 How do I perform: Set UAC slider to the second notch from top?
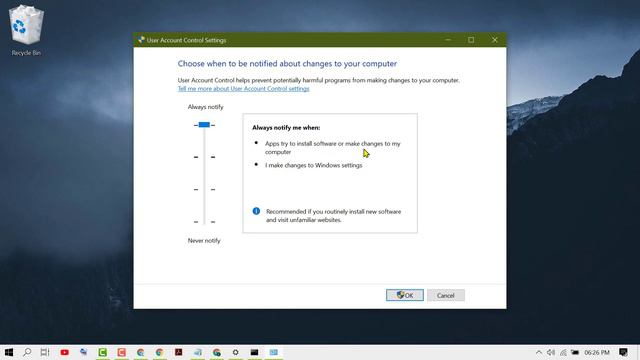coord(204,157)
